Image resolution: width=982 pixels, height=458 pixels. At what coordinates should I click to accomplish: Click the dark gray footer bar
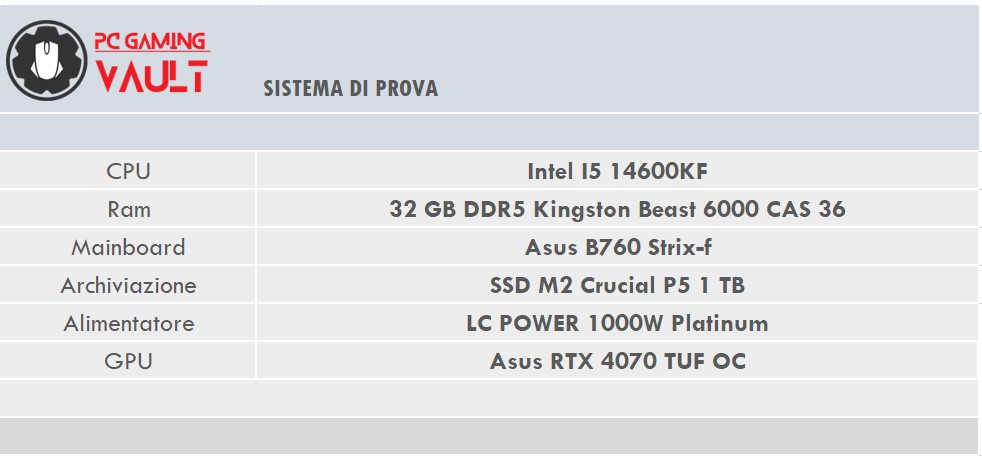[488, 436]
